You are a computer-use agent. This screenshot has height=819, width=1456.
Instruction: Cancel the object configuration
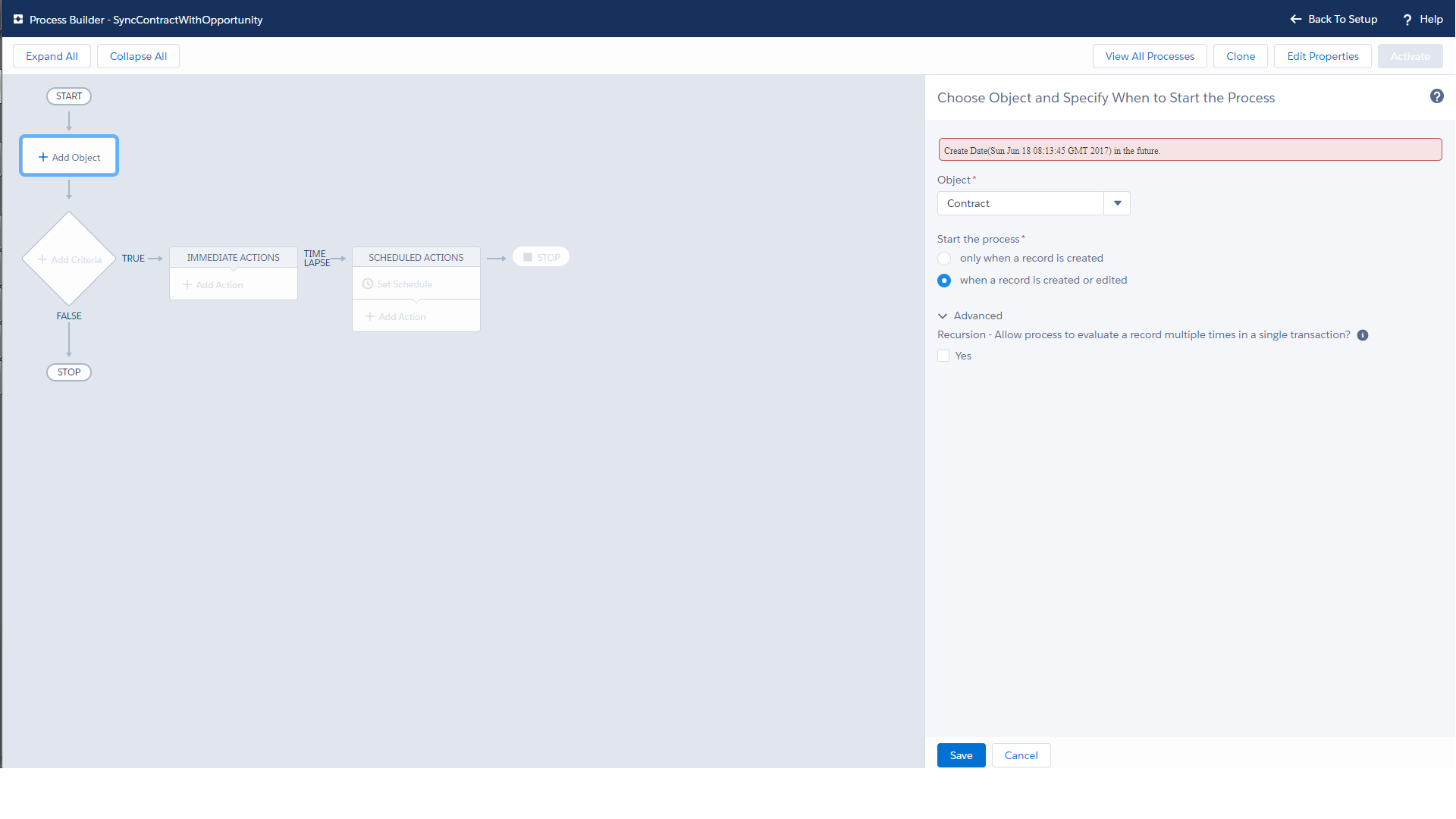pyautogui.click(x=1021, y=755)
